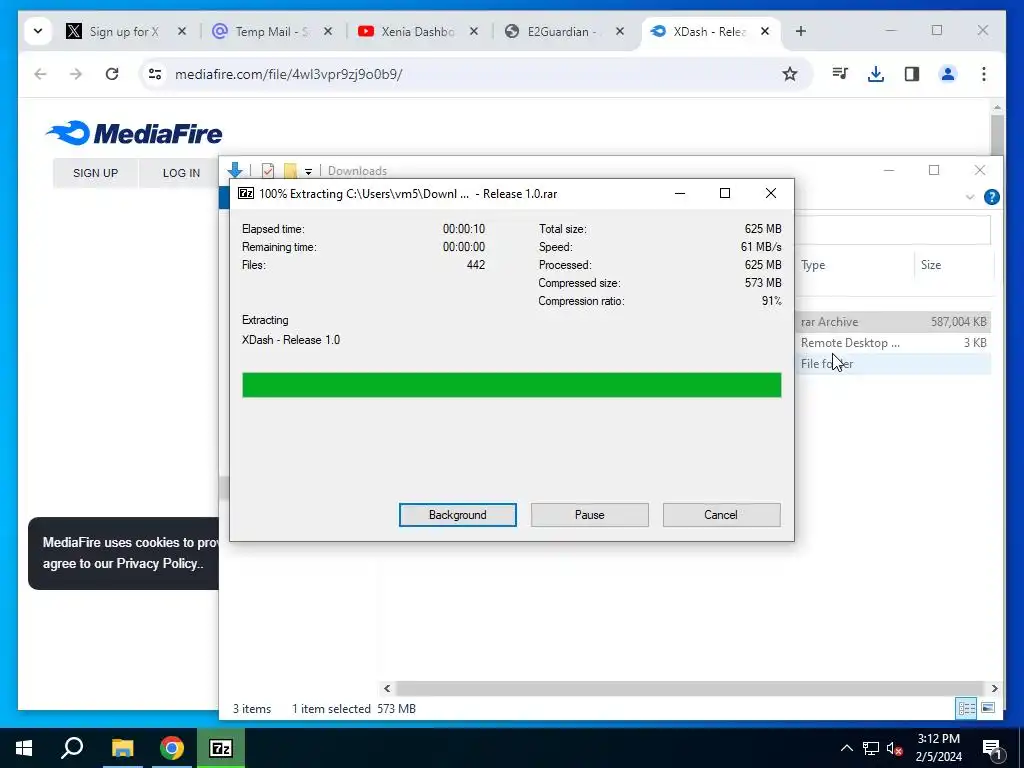Open the notification center icon
The image size is (1024, 768).
992,749
